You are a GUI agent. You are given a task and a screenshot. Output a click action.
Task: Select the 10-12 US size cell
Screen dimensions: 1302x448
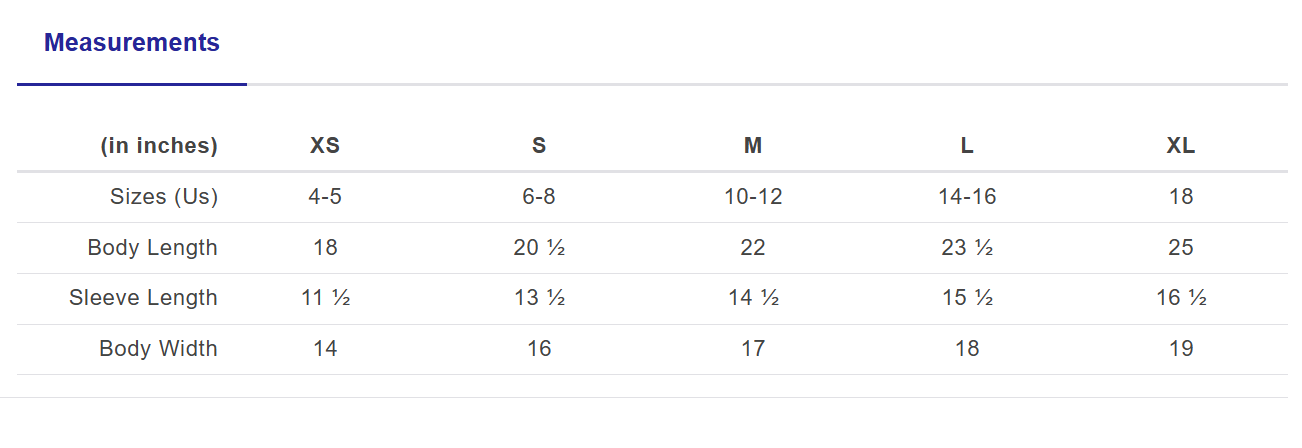(x=753, y=197)
